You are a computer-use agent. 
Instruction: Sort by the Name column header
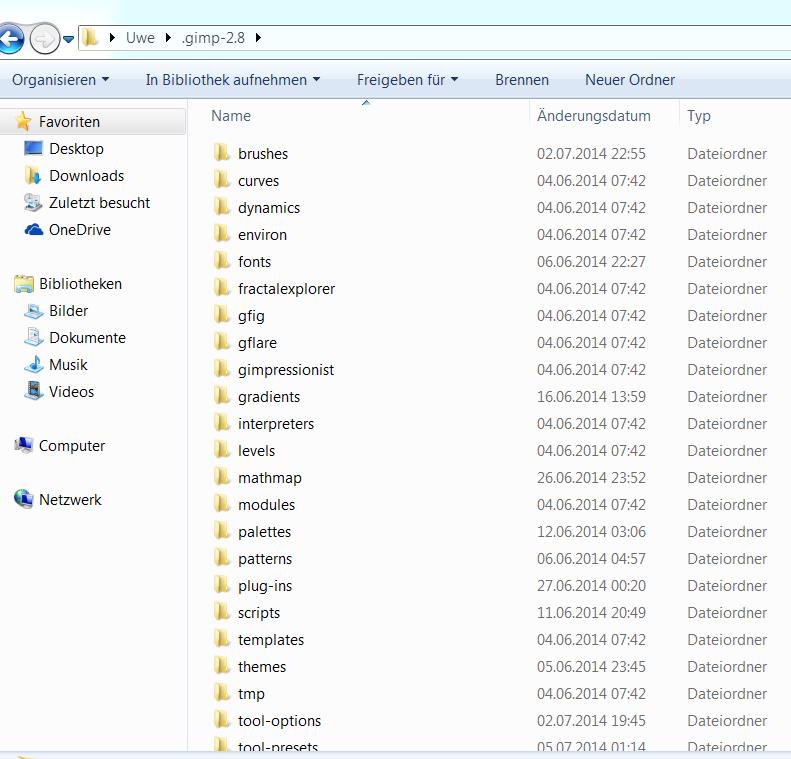[231, 116]
